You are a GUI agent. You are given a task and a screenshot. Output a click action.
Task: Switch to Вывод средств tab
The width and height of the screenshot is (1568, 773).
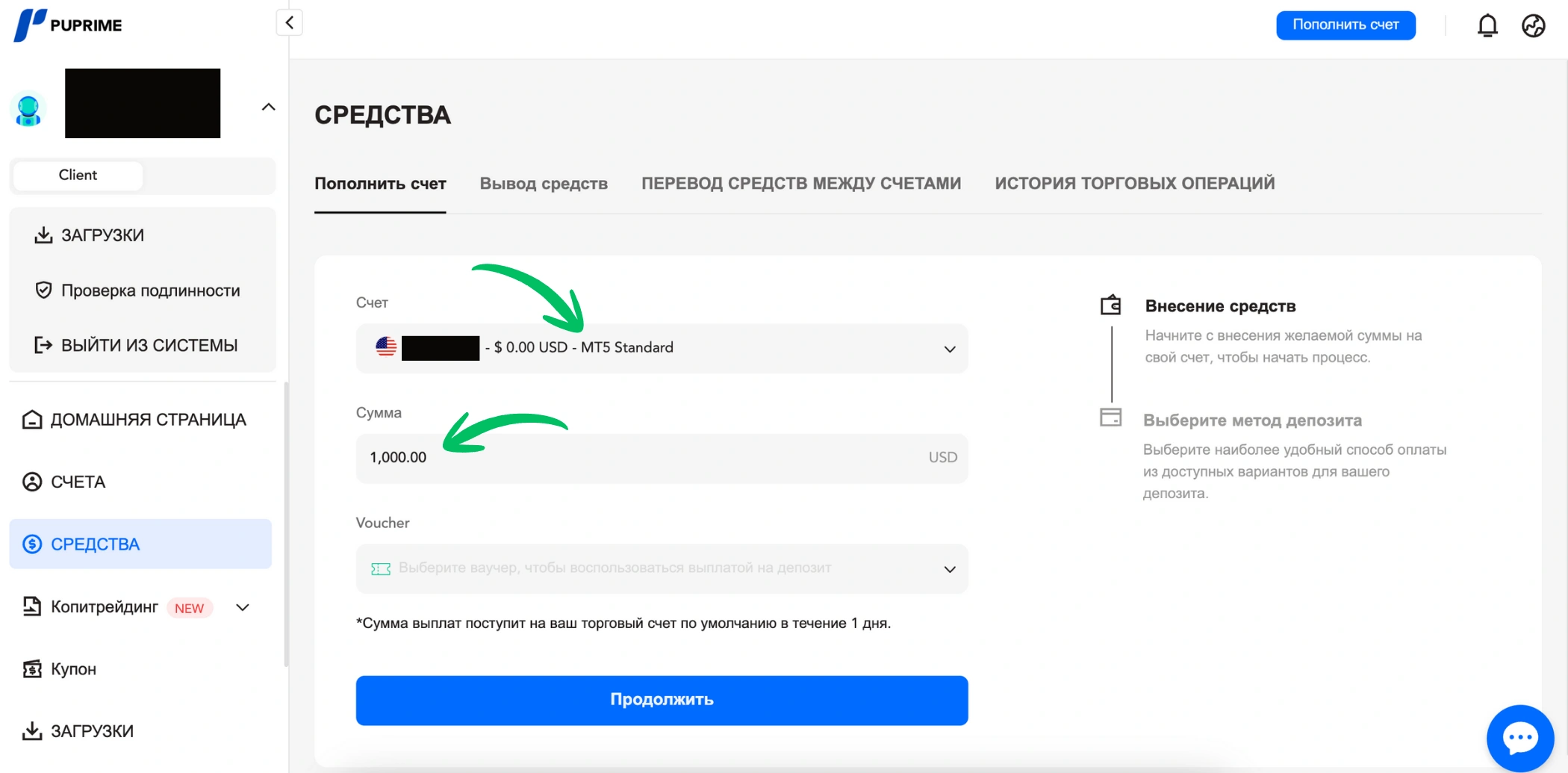pos(544,184)
